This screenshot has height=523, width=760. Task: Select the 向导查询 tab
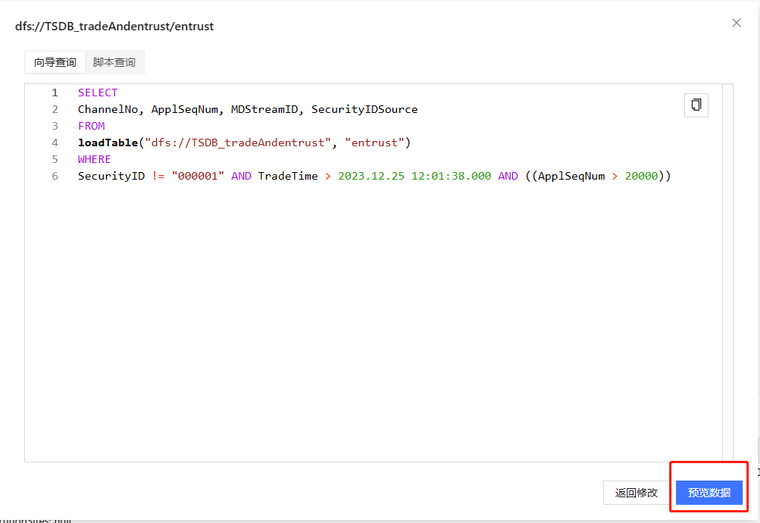pyautogui.click(x=55, y=63)
